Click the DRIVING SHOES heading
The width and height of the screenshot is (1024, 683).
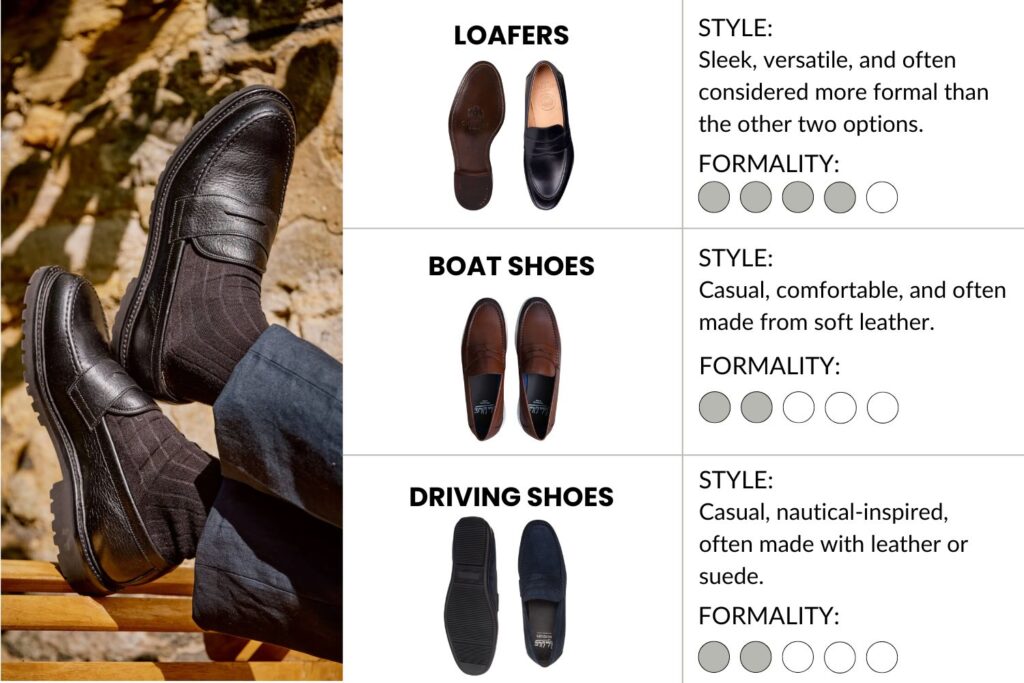point(511,497)
